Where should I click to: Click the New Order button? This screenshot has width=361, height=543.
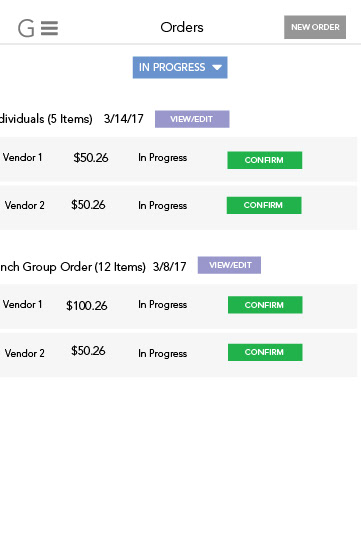315,27
